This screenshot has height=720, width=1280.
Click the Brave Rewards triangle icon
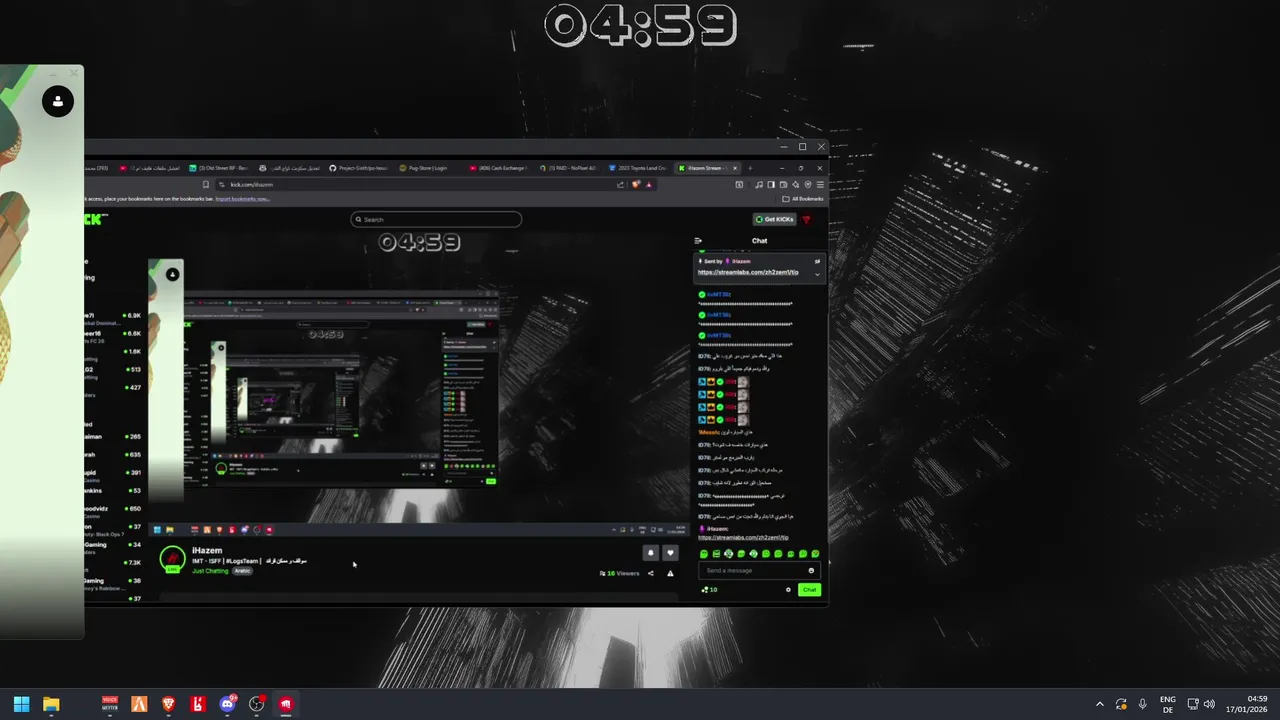(x=649, y=184)
